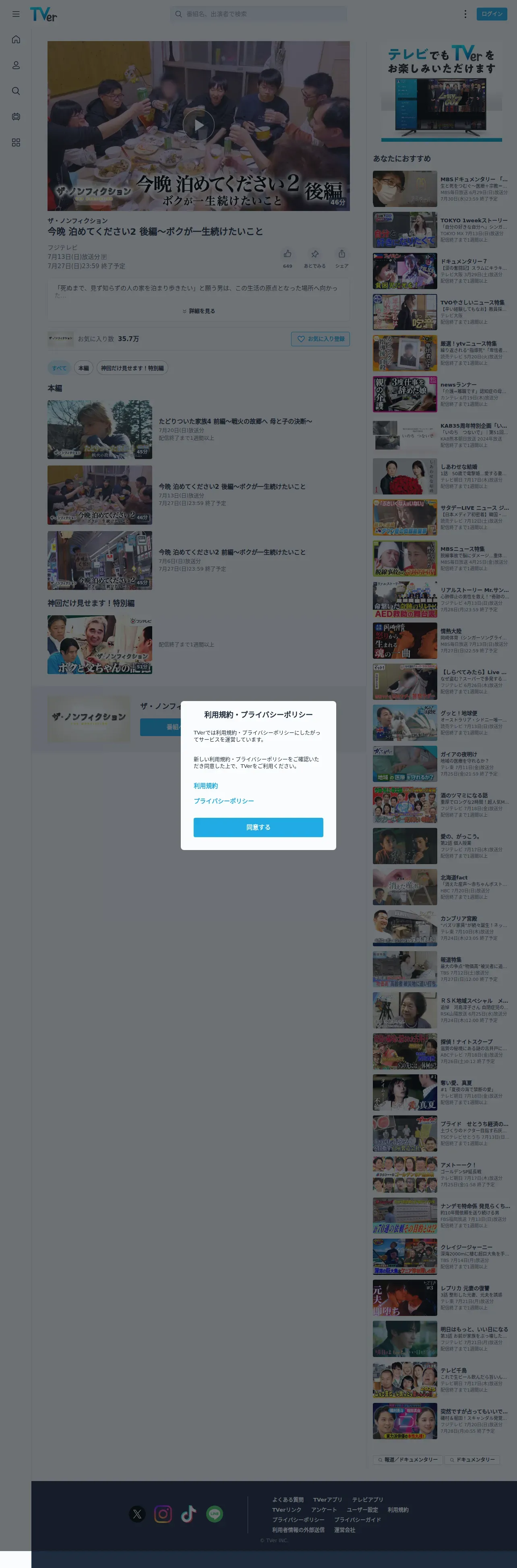Click the ザ・ノンフィクション program logo icon
Viewport: 517px width, 1568px height.
[61, 338]
